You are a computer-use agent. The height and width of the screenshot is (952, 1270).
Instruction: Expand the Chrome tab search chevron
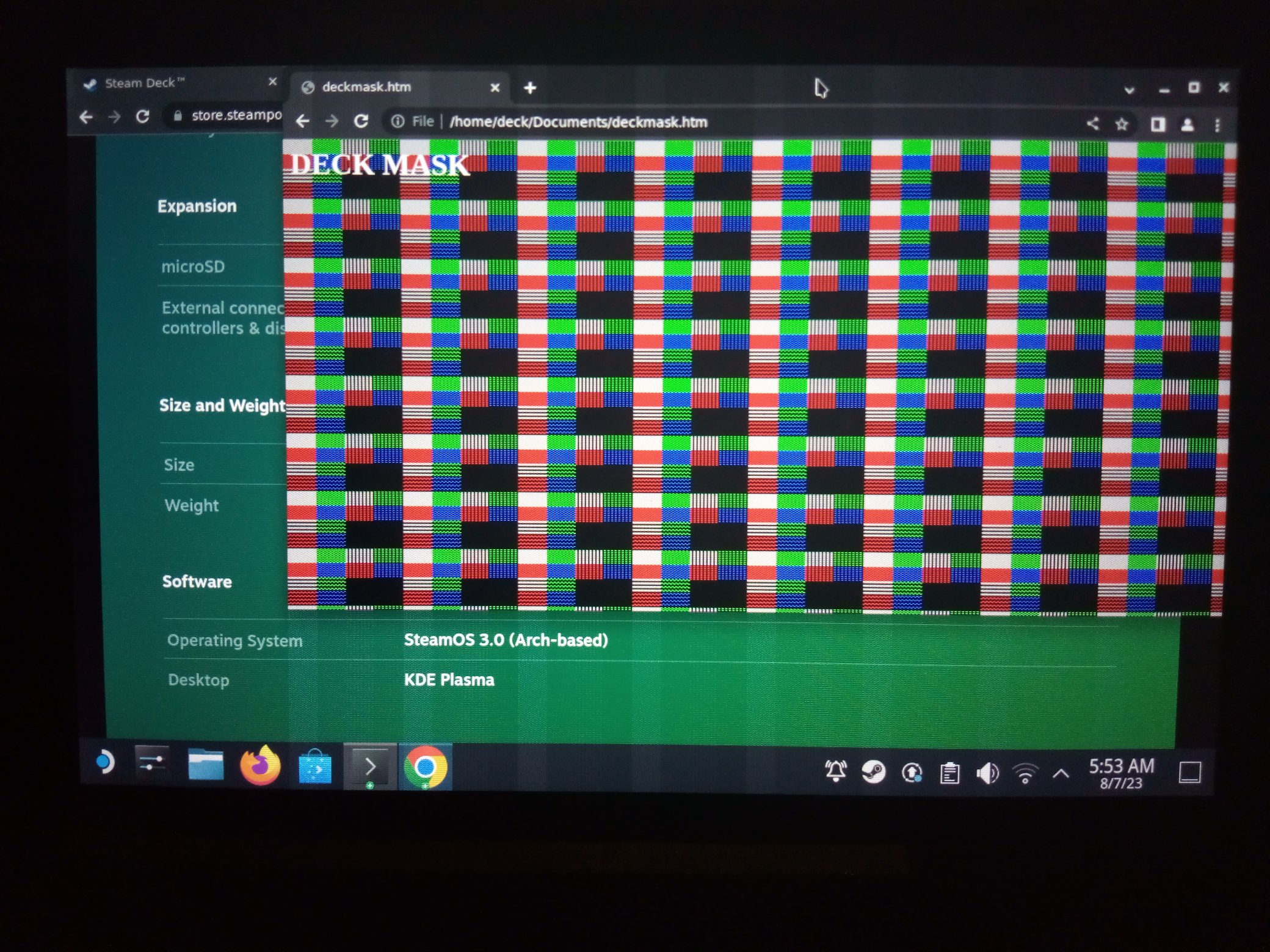click(1130, 90)
